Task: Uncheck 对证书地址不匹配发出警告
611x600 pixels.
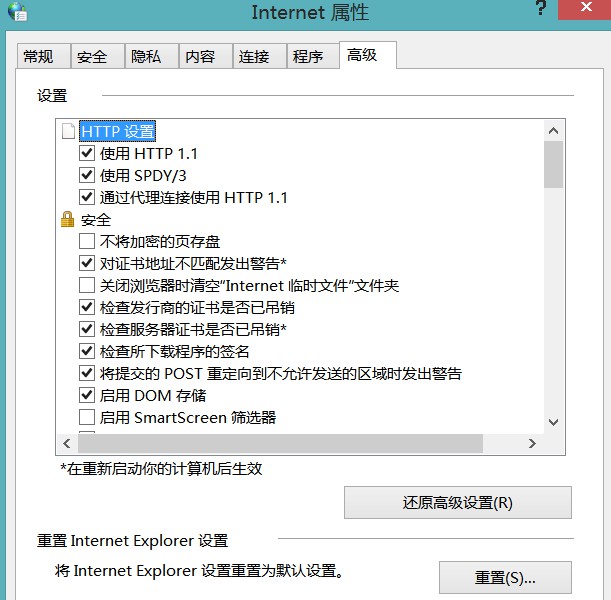Action: pyautogui.click(x=87, y=263)
